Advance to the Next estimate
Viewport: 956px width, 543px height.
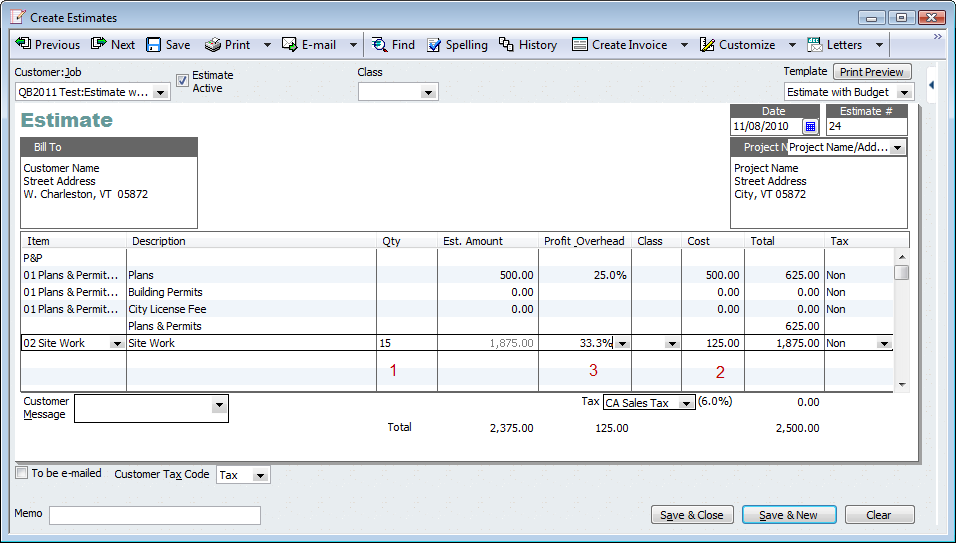coord(113,45)
